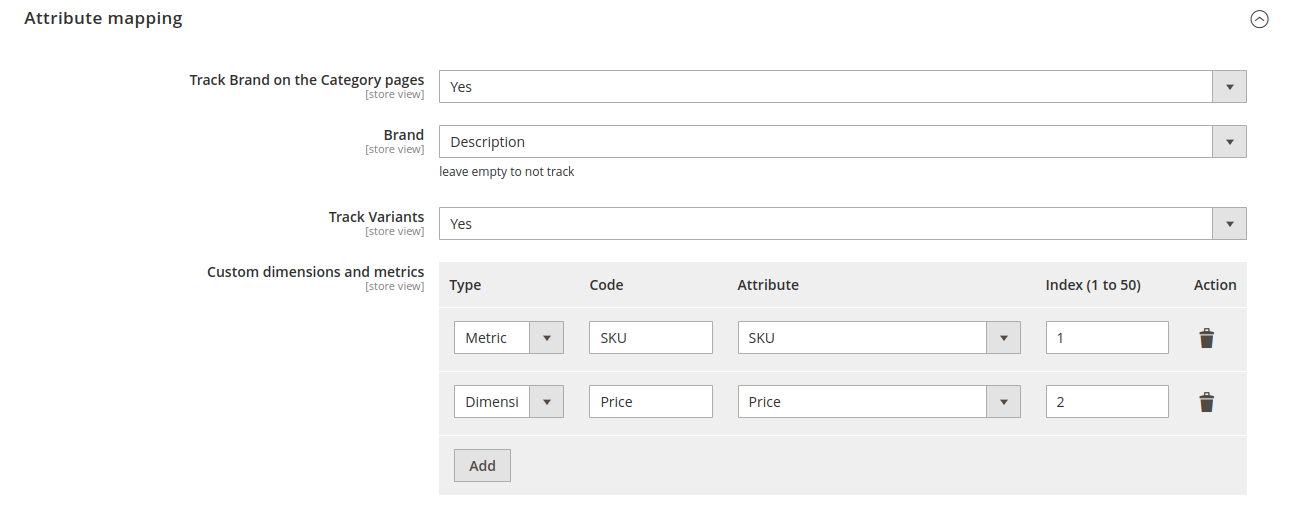Focus the SKU code input field
Viewport: 1289px width, 517px height.
[651, 338]
